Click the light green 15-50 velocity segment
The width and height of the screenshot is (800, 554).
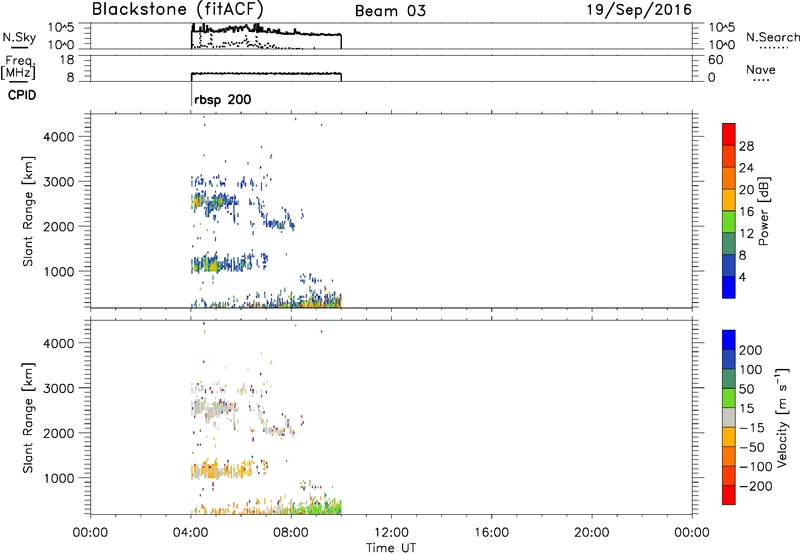tap(729, 398)
